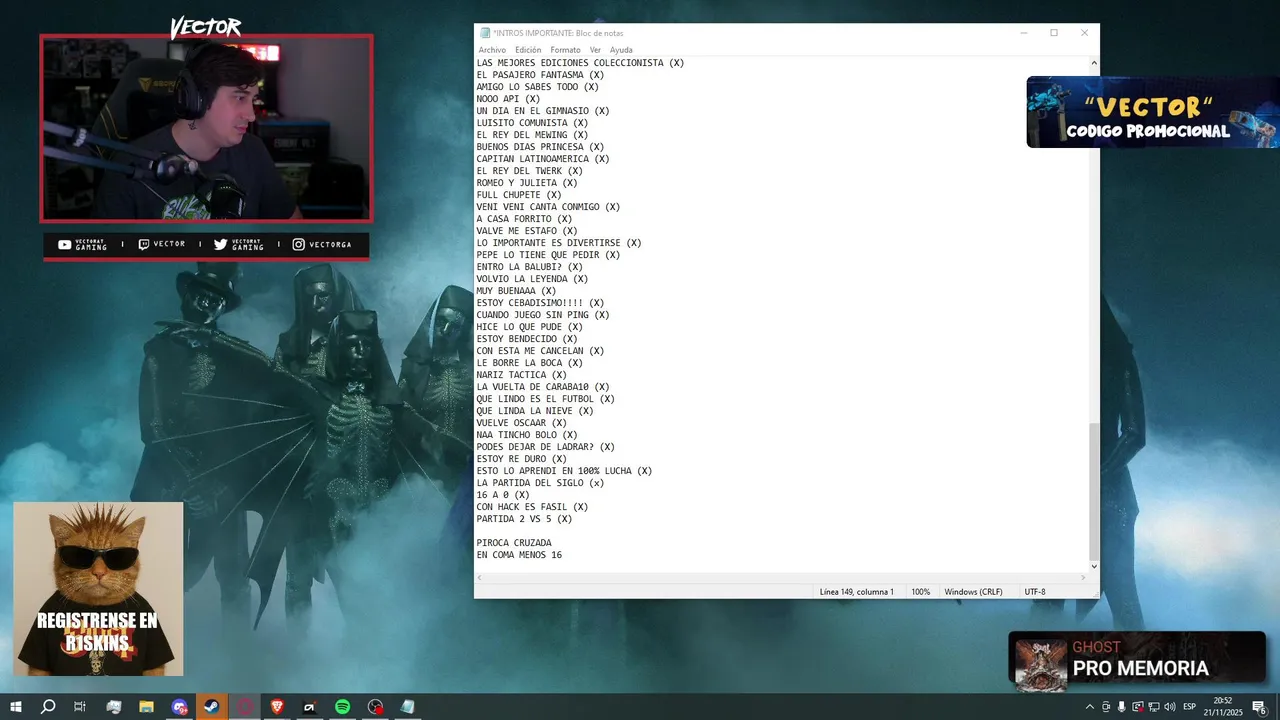Switch the ESP input language indicator

[1190, 707]
